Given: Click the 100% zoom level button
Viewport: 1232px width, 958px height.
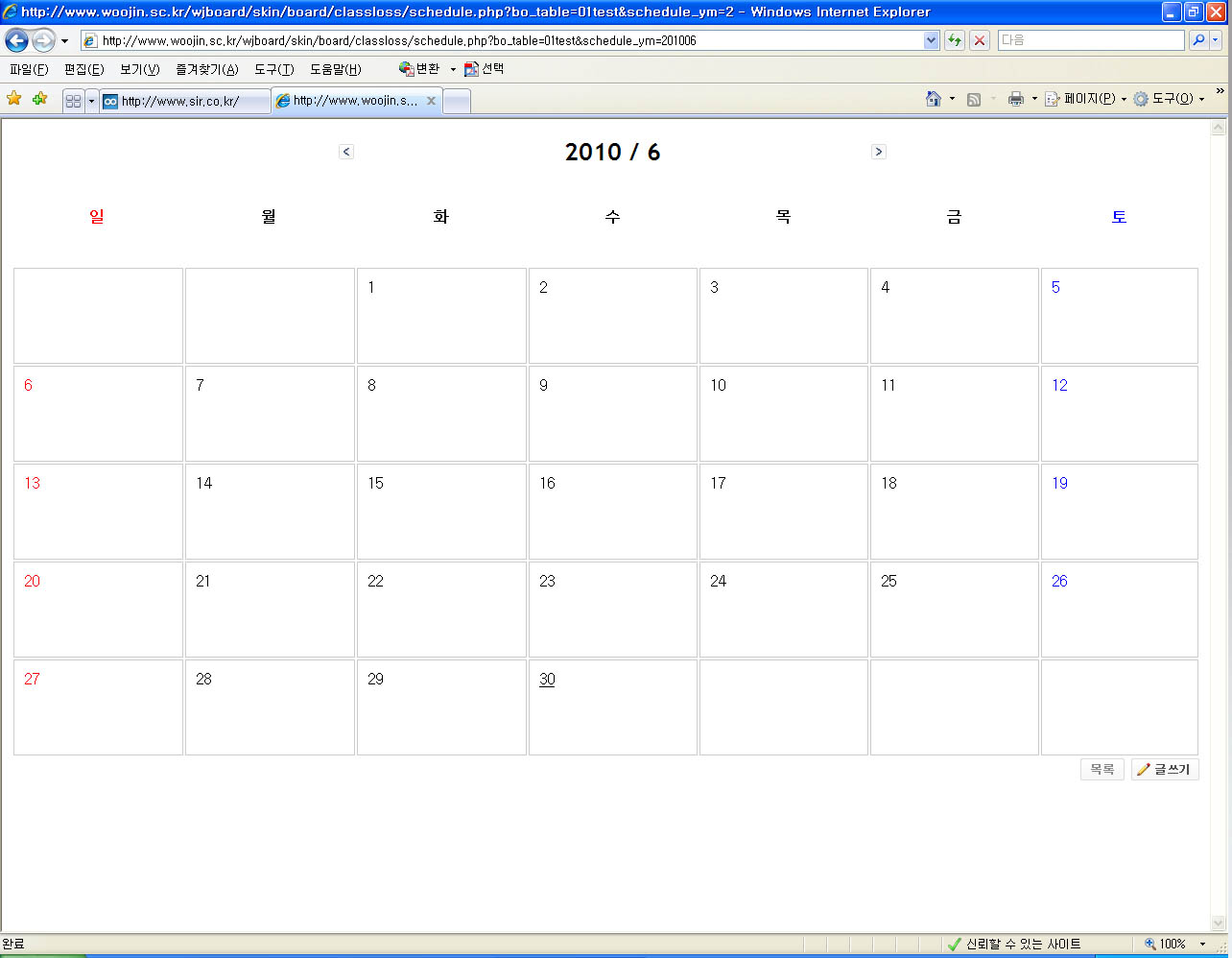Looking at the screenshot, I should tap(1165, 945).
